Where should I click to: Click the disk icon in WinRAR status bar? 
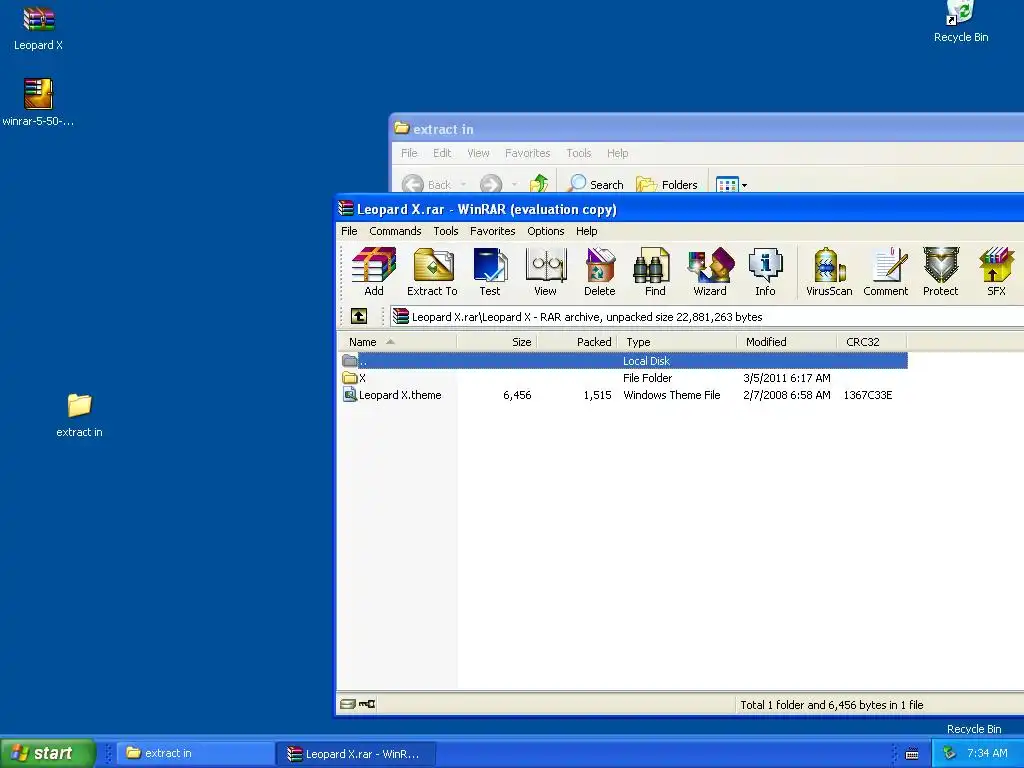click(x=347, y=704)
